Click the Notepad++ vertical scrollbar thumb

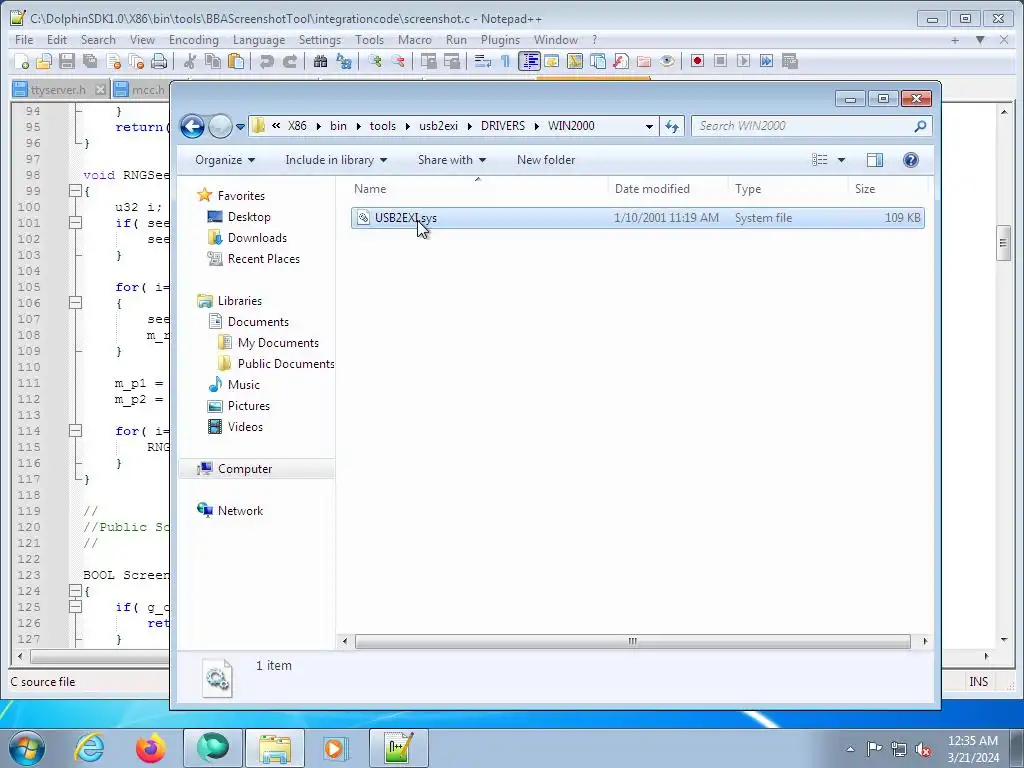point(1004,243)
